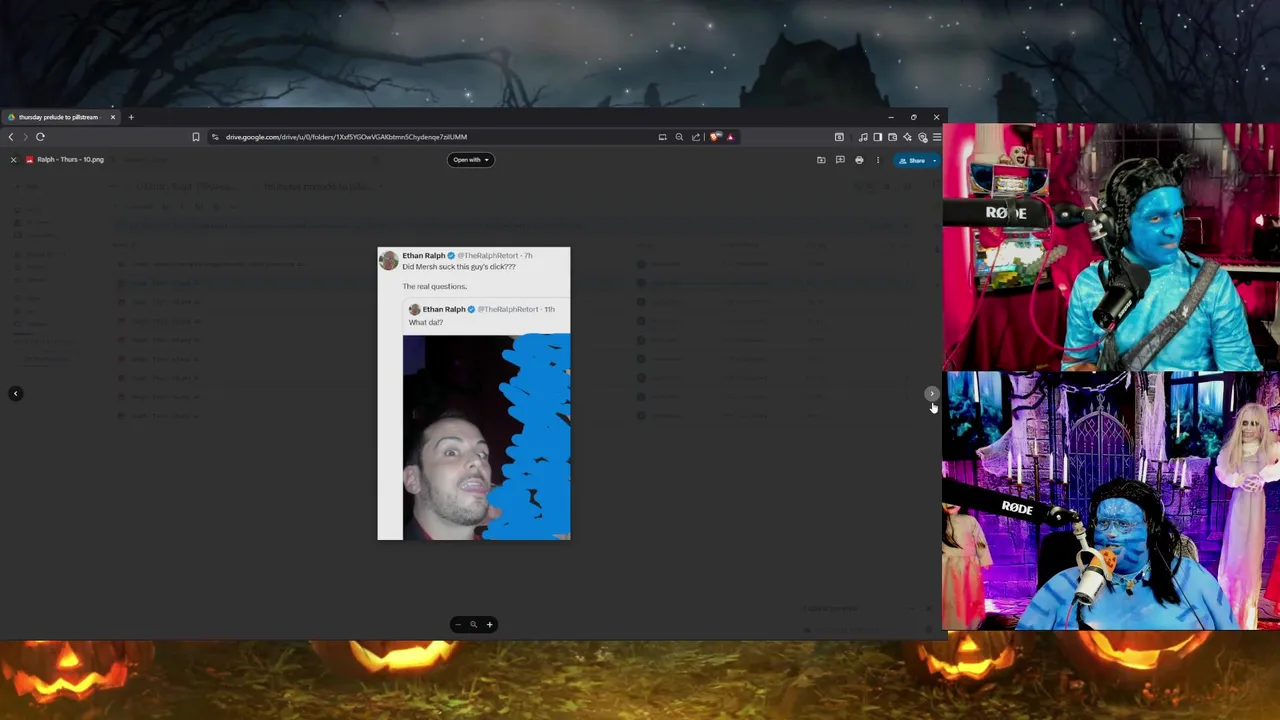This screenshot has height=720, width=1280.
Task: Open the Drive preview more actions menu
Action: pyautogui.click(x=878, y=160)
